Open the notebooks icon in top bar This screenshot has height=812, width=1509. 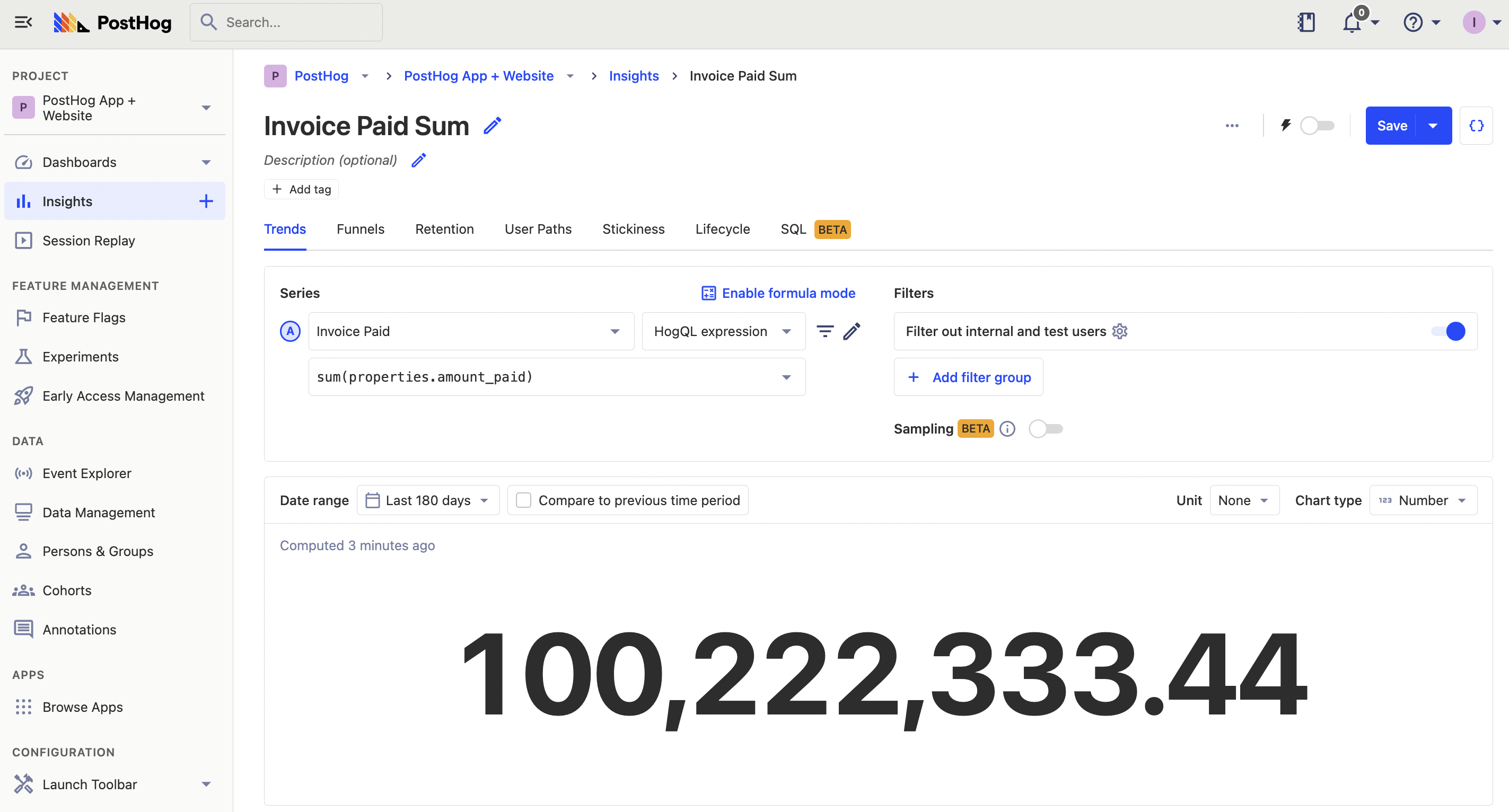tap(1306, 22)
